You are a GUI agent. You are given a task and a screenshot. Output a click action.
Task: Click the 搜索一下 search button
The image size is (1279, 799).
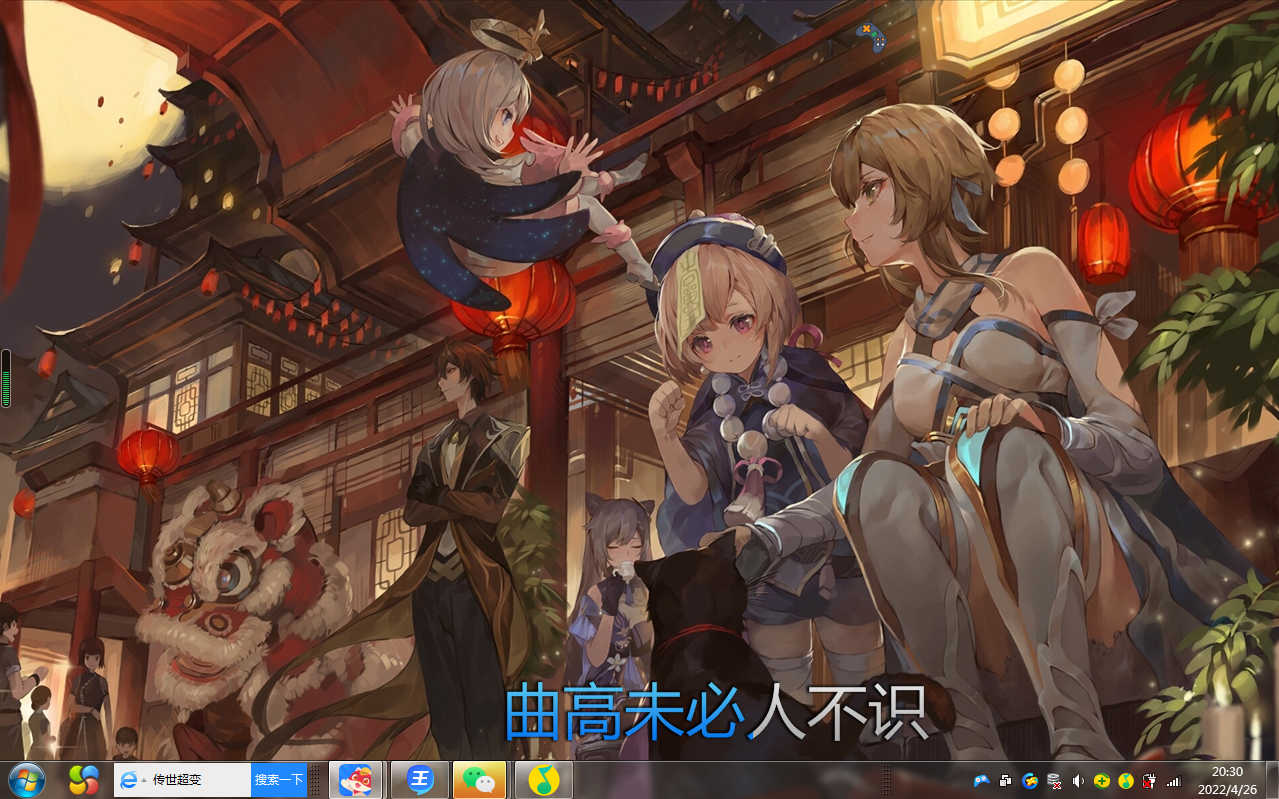point(279,780)
